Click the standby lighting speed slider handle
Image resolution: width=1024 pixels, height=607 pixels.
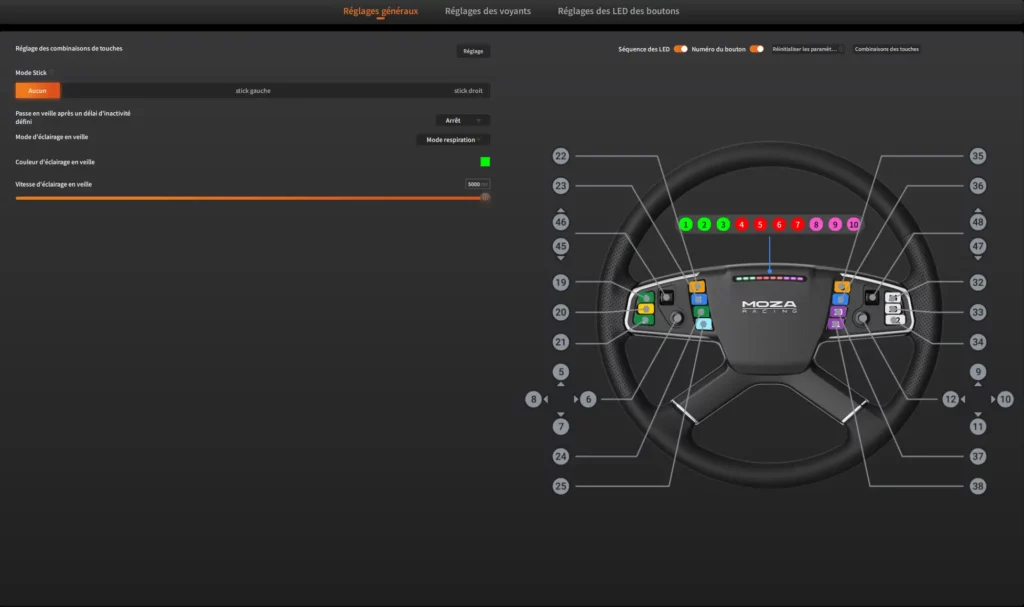[485, 197]
